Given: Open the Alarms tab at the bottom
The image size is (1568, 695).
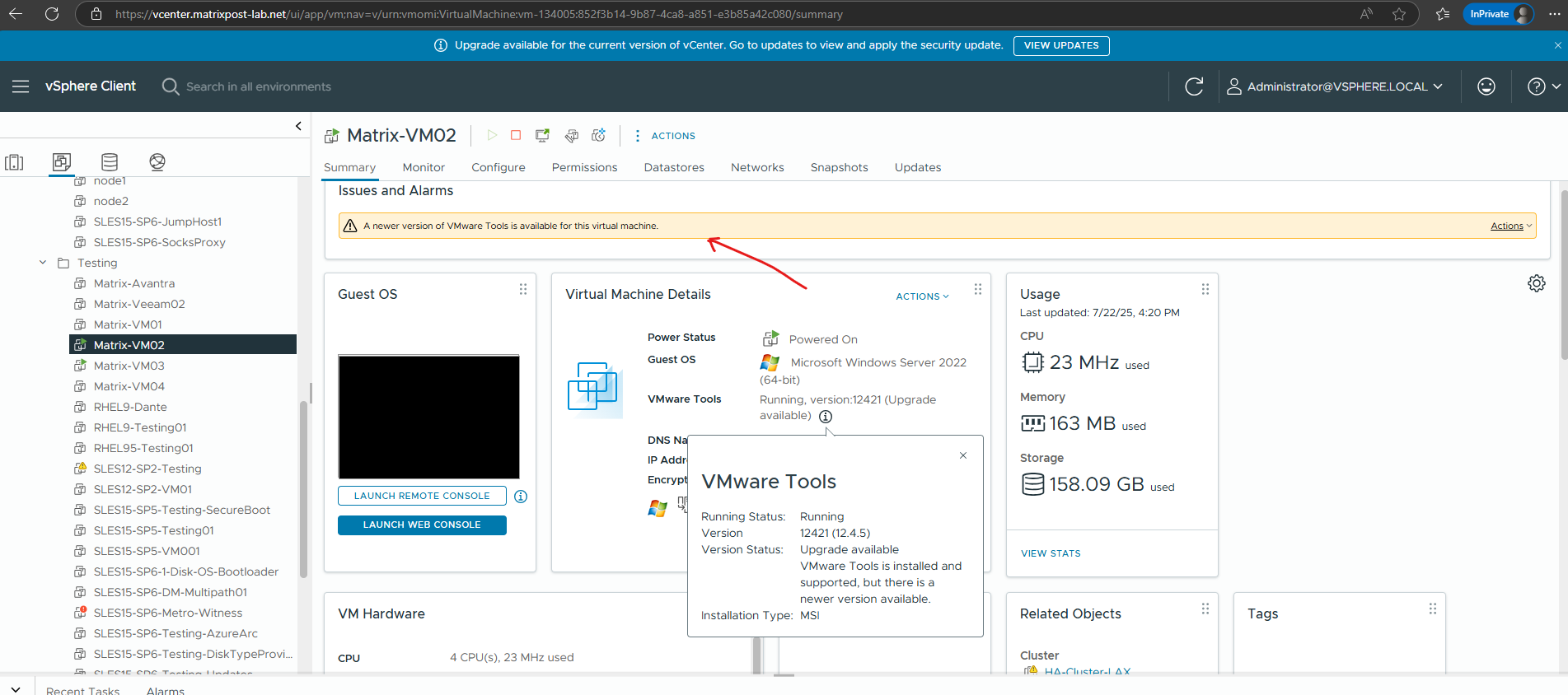Looking at the screenshot, I should [x=166, y=690].
